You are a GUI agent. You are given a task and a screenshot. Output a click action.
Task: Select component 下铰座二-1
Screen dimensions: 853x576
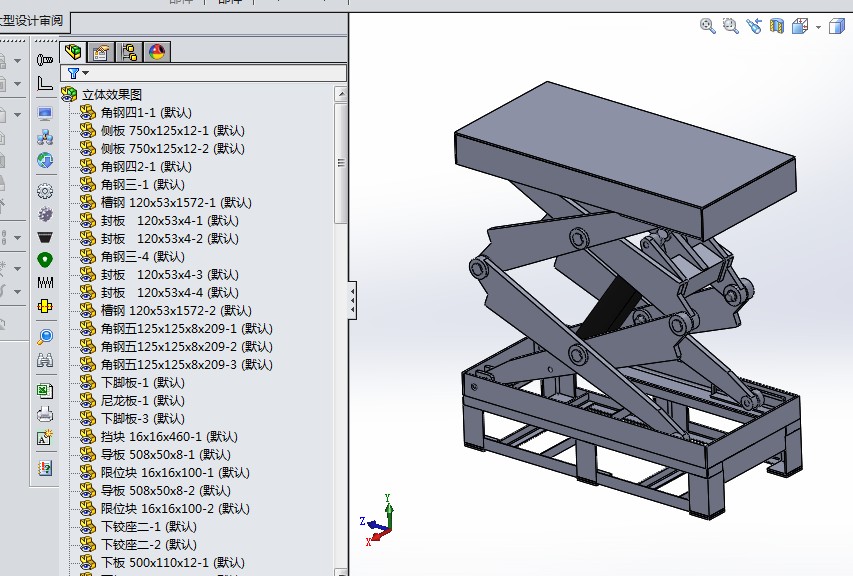(149, 527)
